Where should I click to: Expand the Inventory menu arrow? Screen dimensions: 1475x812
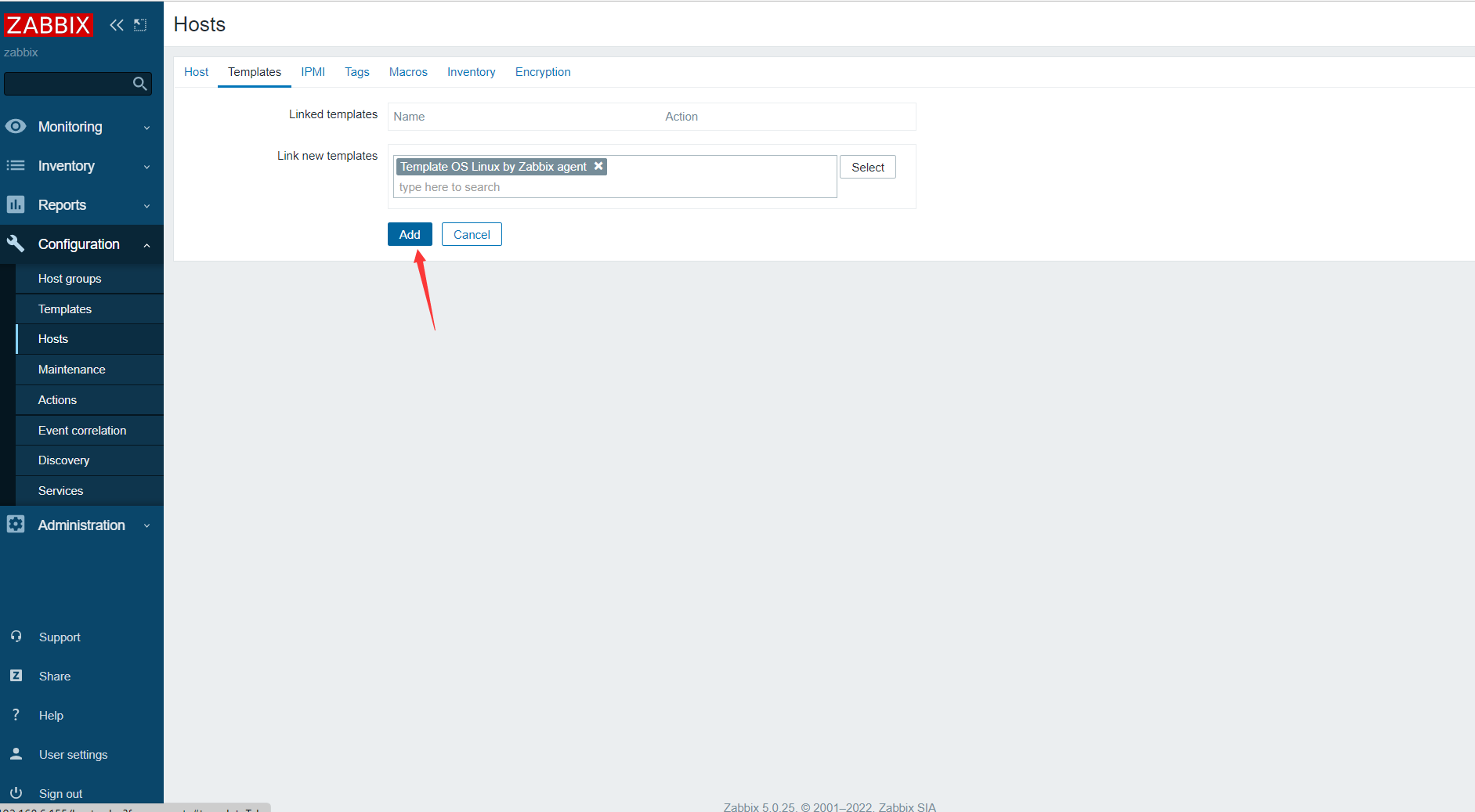[x=146, y=167]
